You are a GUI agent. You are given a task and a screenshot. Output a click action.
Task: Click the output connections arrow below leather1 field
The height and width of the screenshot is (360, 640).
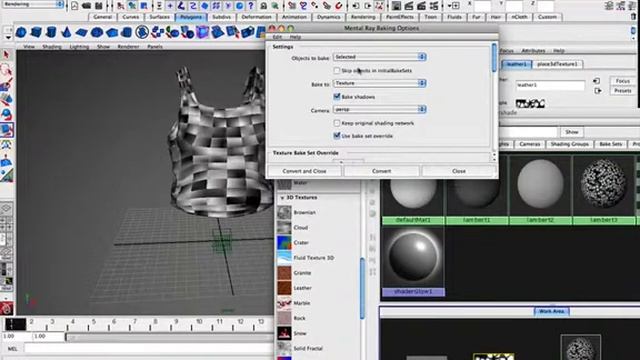[x=598, y=91]
